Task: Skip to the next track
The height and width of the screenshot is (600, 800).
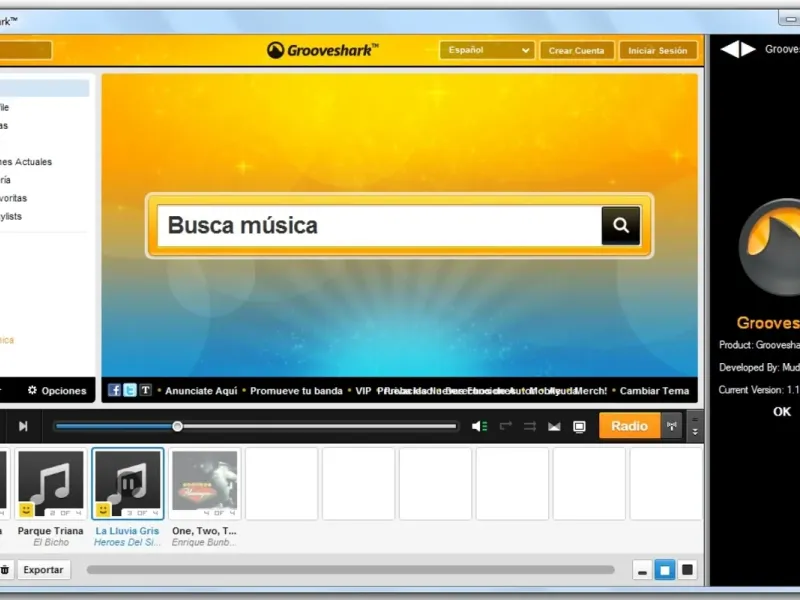Action: [x=23, y=426]
